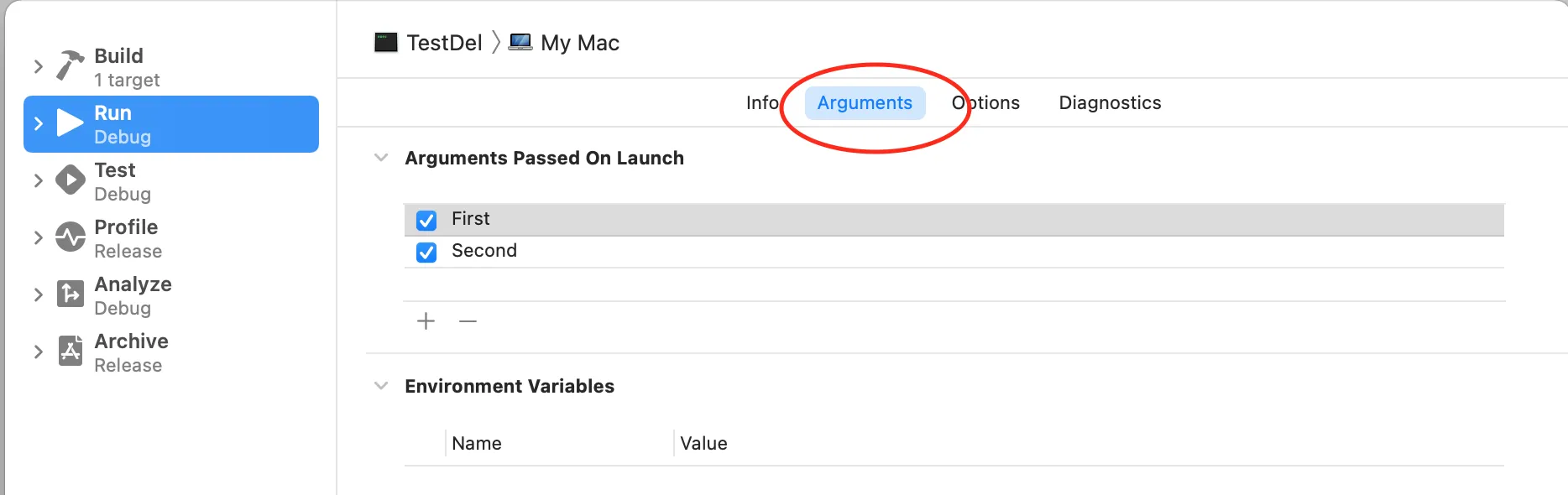Collapse the Environment Variables section
Viewport: 1568px width, 495px height.
[x=381, y=386]
